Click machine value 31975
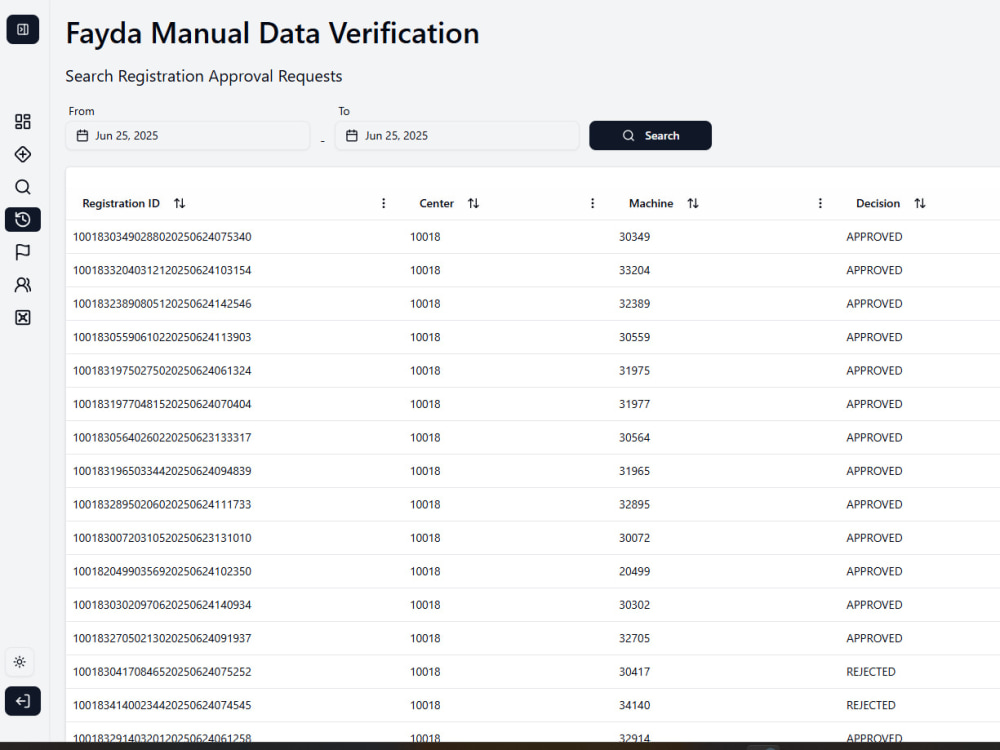The height and width of the screenshot is (750, 1000). [x=635, y=371]
